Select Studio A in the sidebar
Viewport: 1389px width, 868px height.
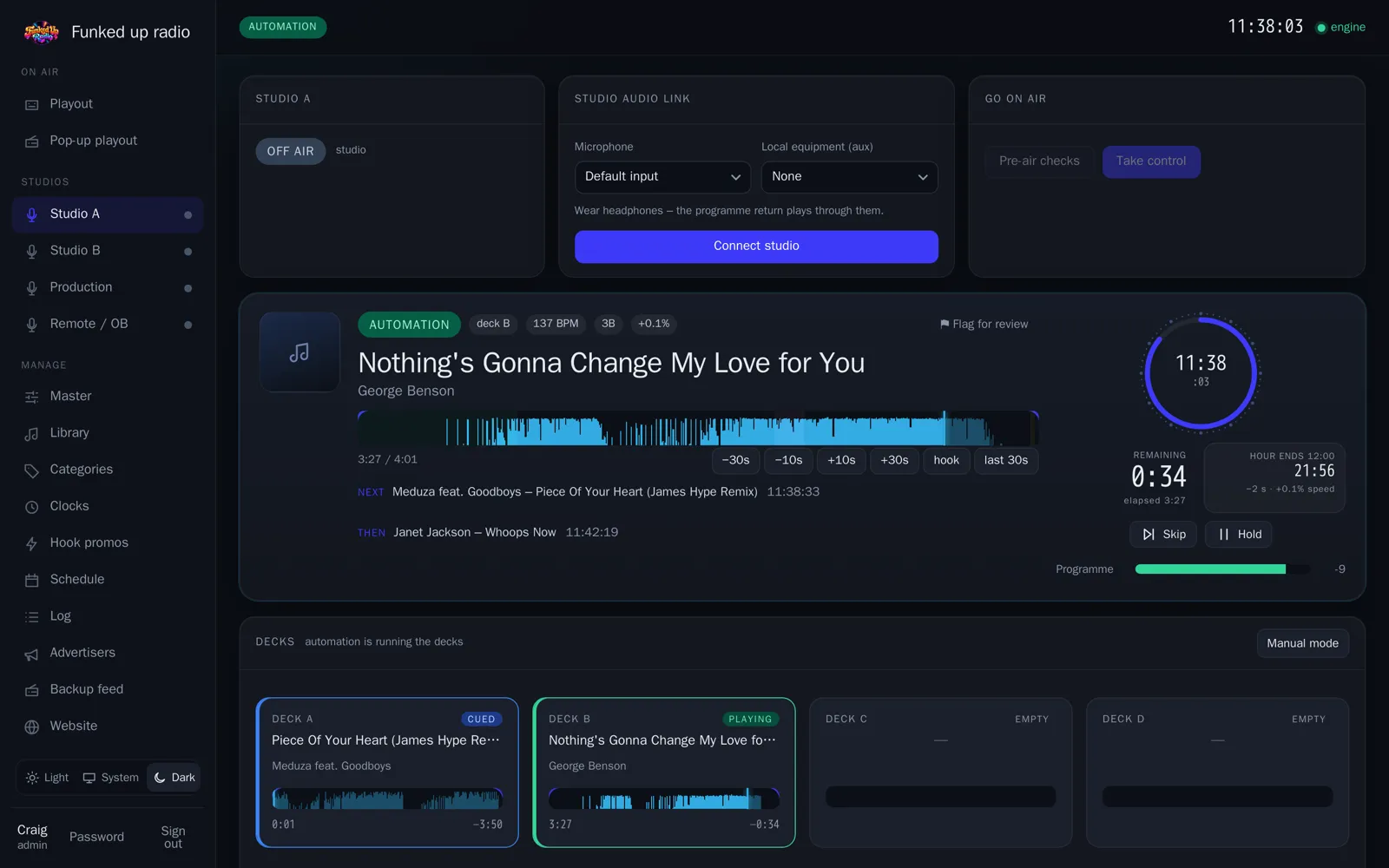108,214
